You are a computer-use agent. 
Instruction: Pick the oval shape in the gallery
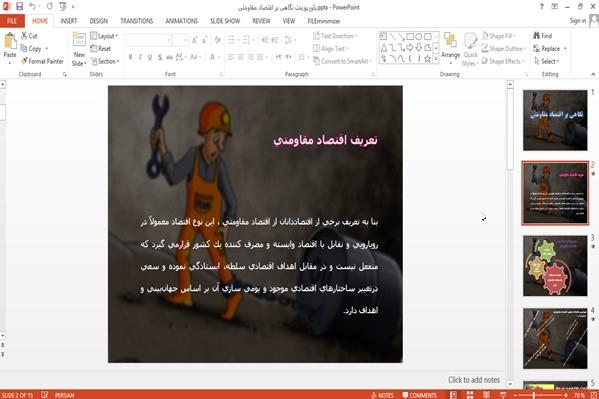pos(419,36)
